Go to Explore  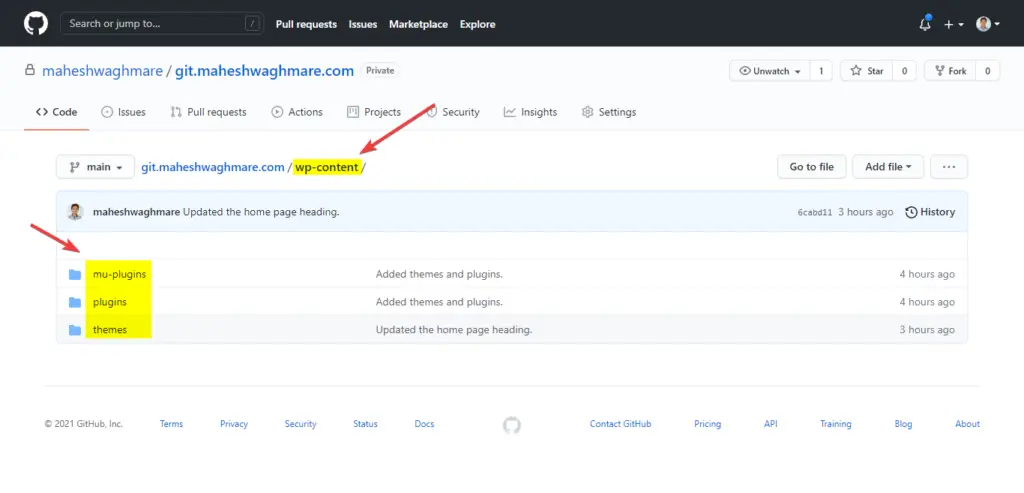click(x=477, y=24)
